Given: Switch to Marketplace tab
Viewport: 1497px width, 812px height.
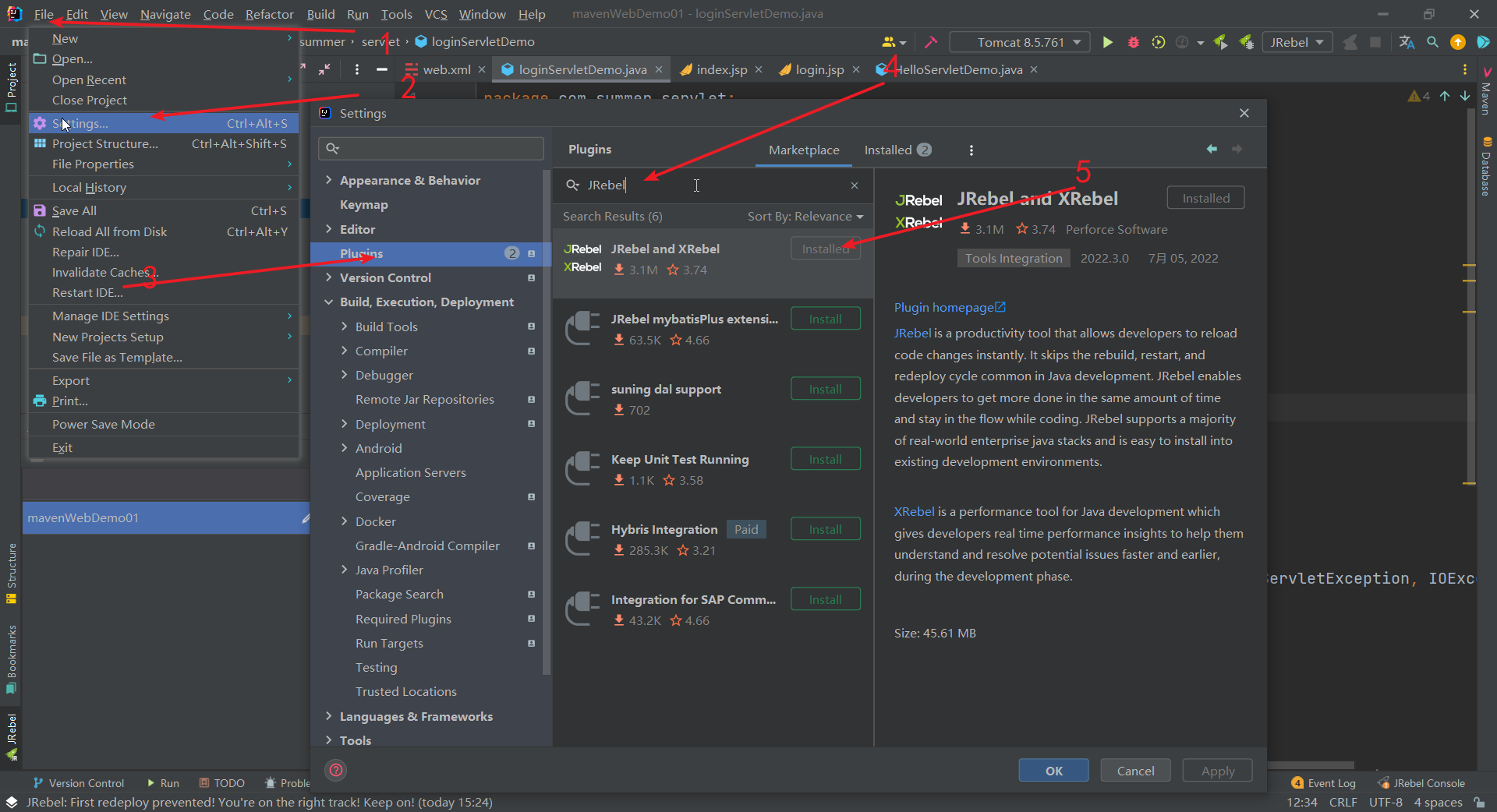Looking at the screenshot, I should 804,150.
